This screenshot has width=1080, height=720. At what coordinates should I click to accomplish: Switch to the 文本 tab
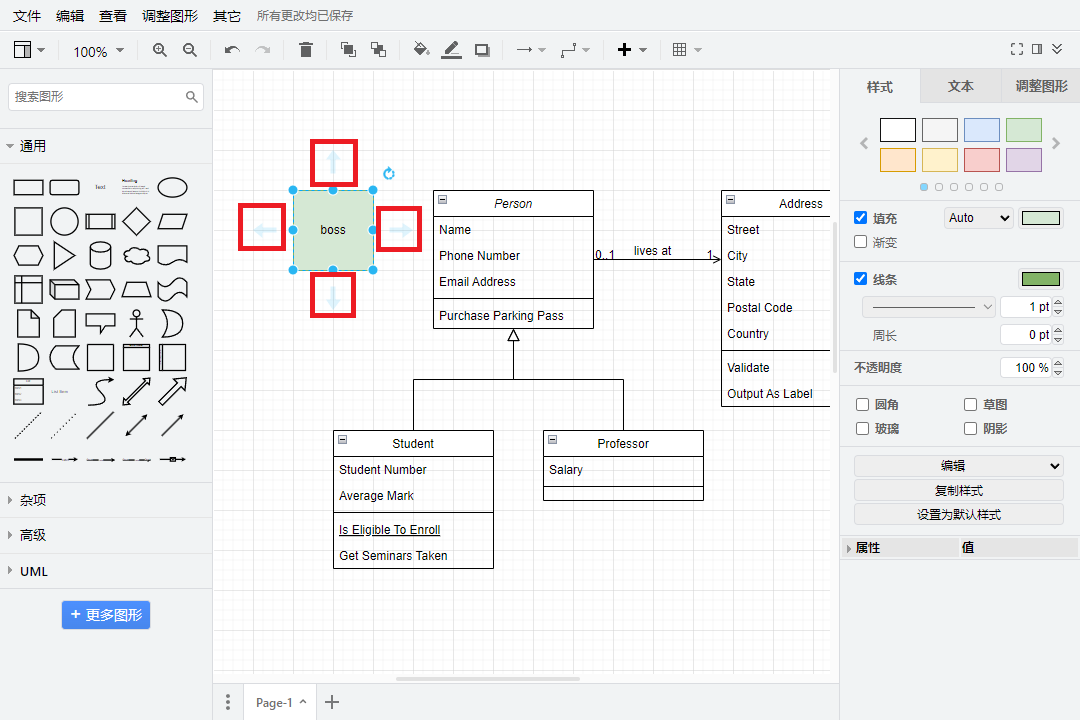(x=960, y=87)
